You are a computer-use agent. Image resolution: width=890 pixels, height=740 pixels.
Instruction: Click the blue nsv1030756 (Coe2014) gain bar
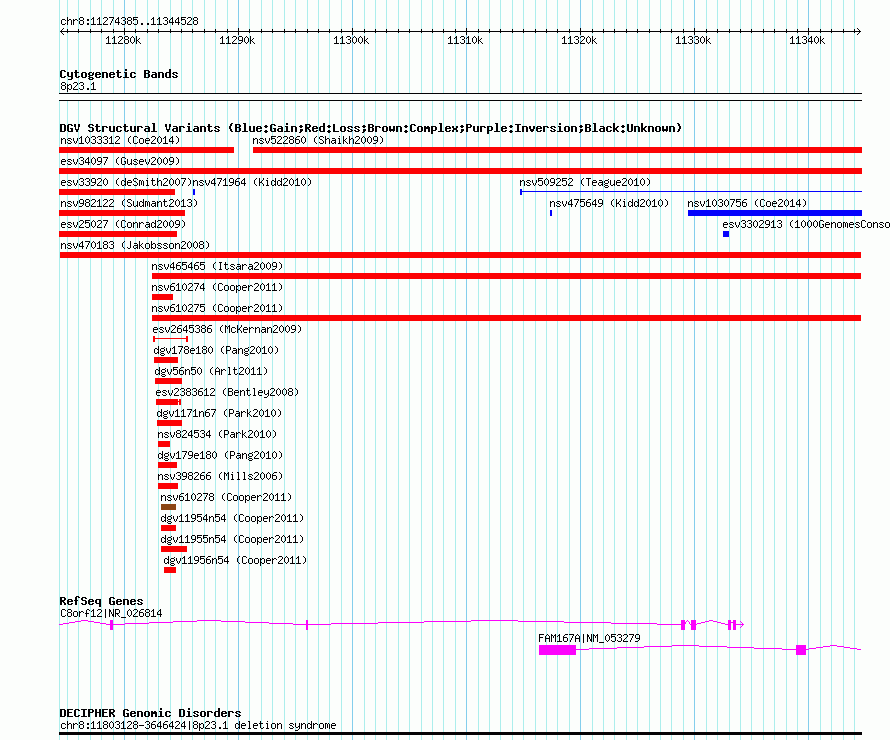pos(774,213)
